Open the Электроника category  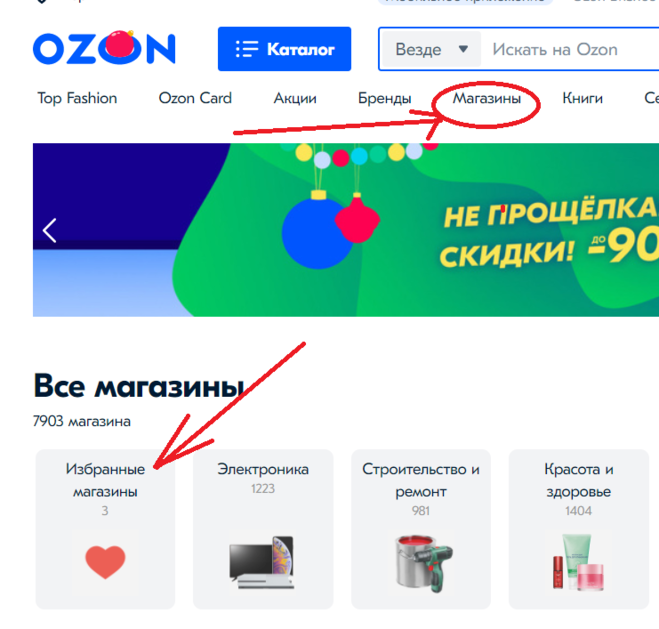pyautogui.click(x=263, y=529)
